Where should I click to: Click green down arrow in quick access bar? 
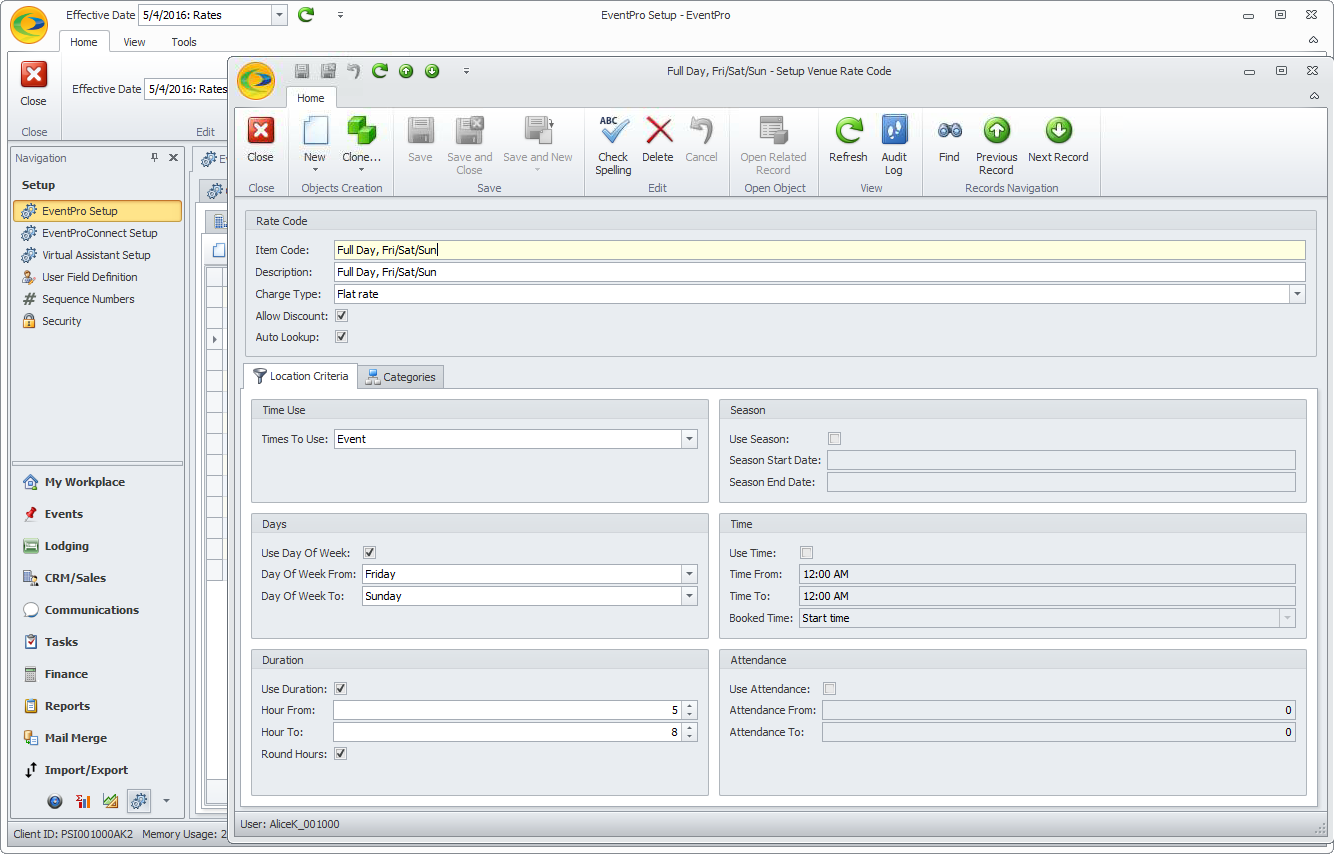click(x=432, y=71)
